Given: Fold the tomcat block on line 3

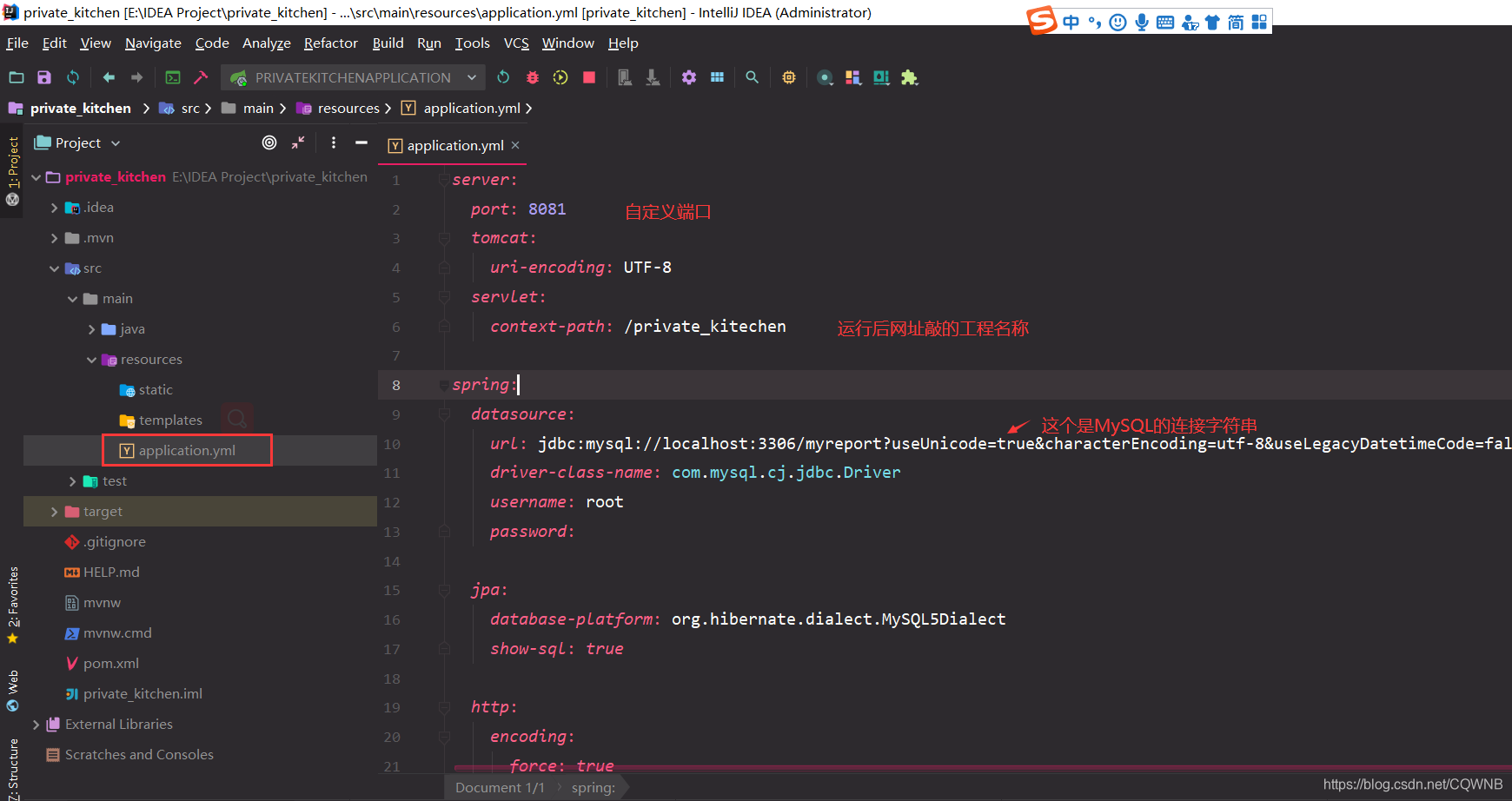Looking at the screenshot, I should coord(444,238).
